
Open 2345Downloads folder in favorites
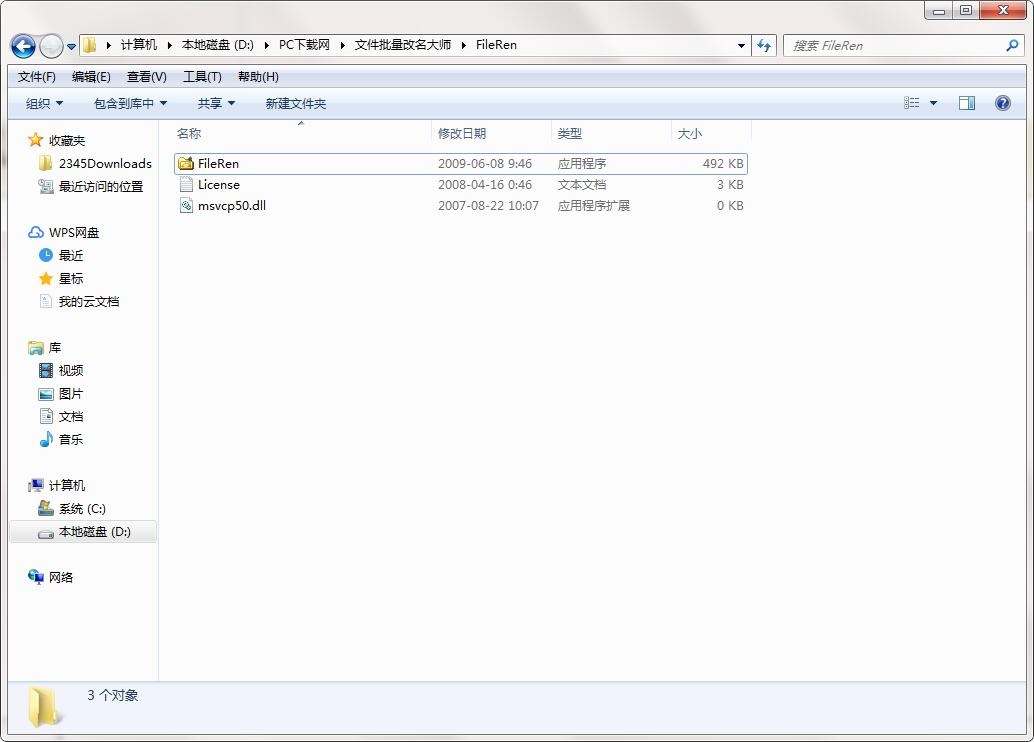[x=104, y=163]
